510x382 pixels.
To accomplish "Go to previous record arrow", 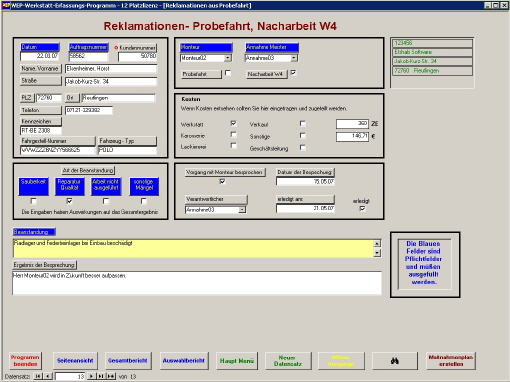I will pos(48,376).
